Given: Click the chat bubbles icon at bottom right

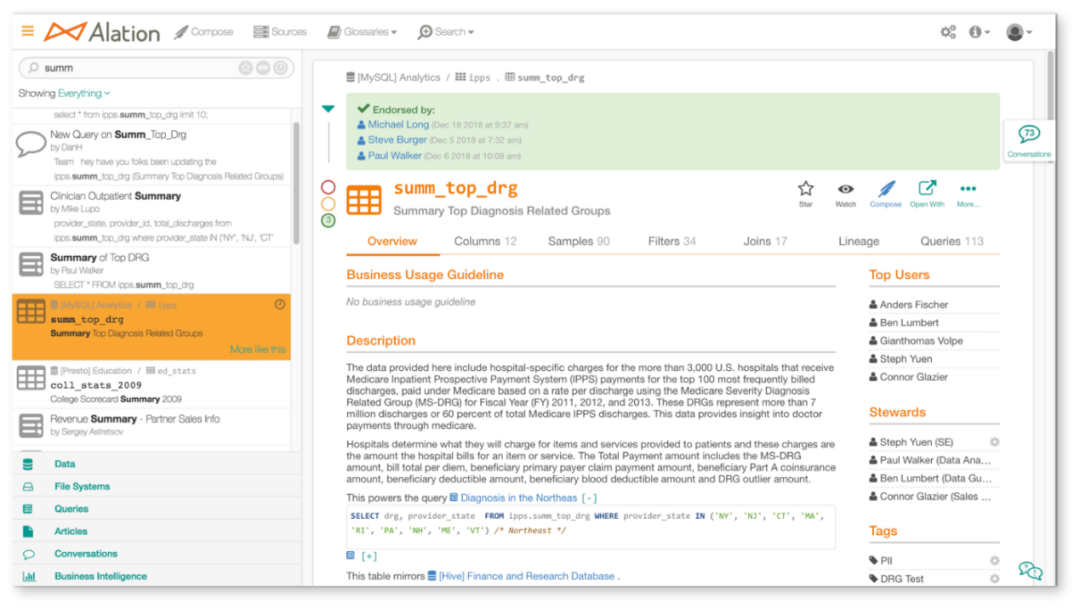Looking at the screenshot, I should [1029, 571].
